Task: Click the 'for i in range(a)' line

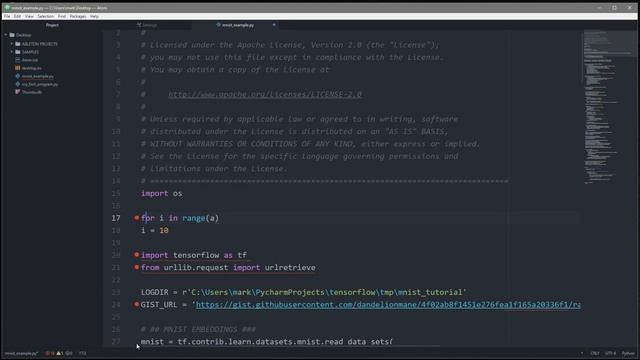Action: [180, 218]
